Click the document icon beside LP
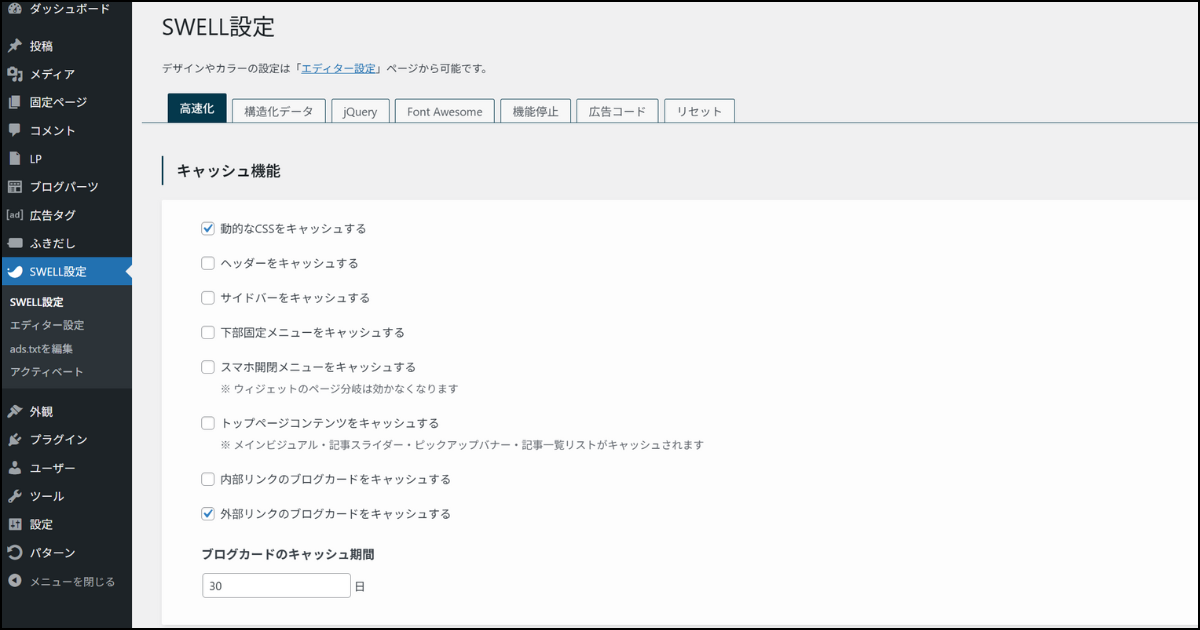Viewport: 1200px width, 630px height. [x=15, y=158]
